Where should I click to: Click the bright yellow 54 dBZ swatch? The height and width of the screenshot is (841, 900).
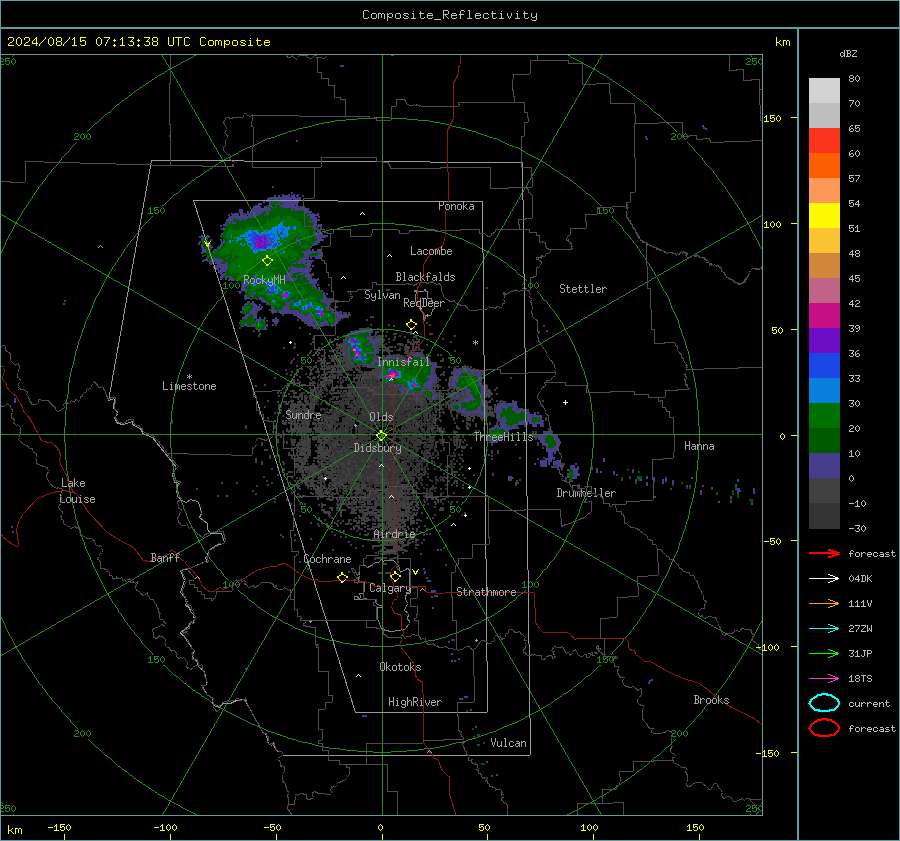[824, 215]
